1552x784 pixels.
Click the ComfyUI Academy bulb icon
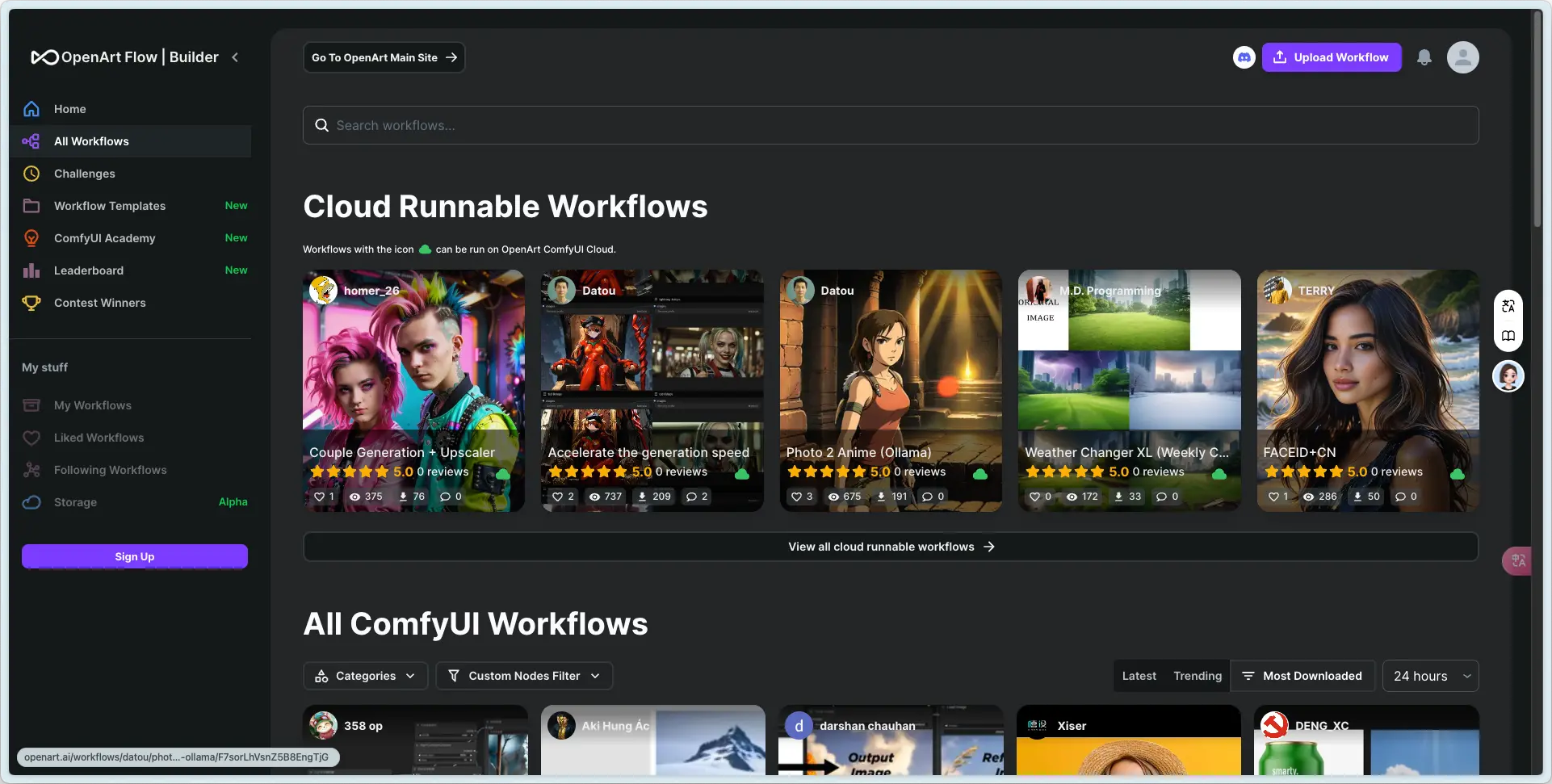(31, 238)
